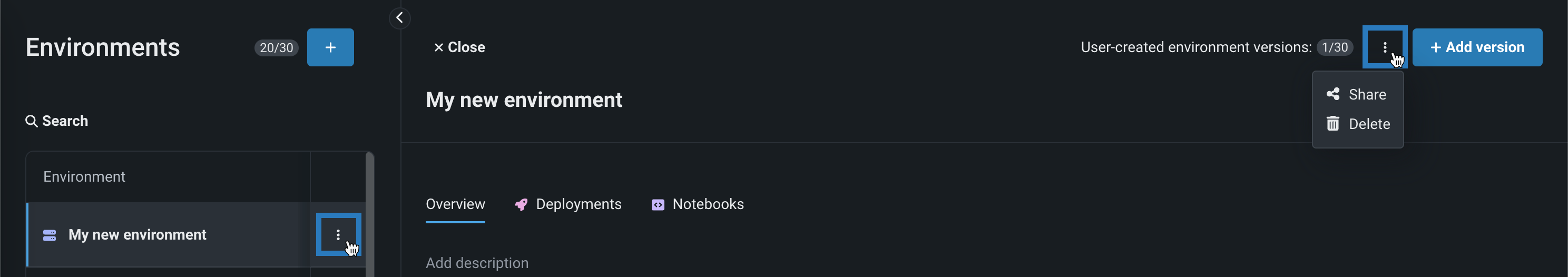The height and width of the screenshot is (277, 1568).
Task: Click the rocket icon next to Deployments
Action: coord(521,204)
